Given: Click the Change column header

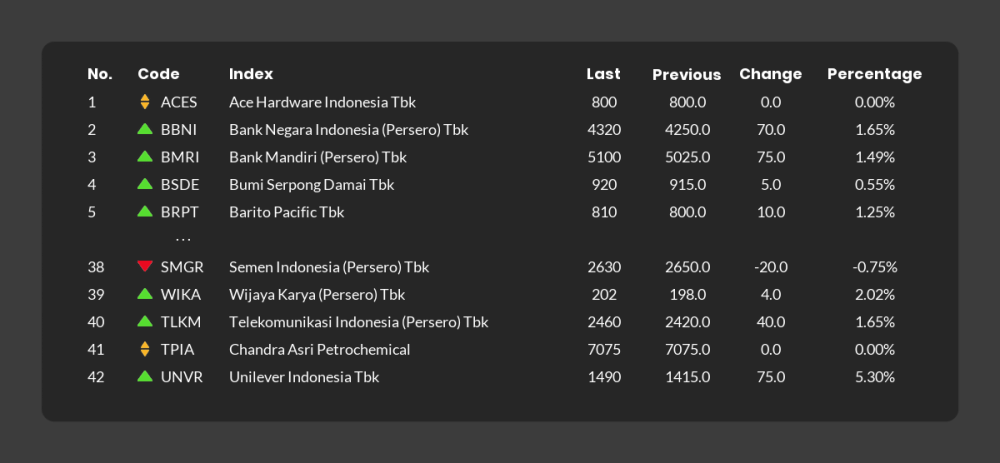Looking at the screenshot, I should (770, 75).
